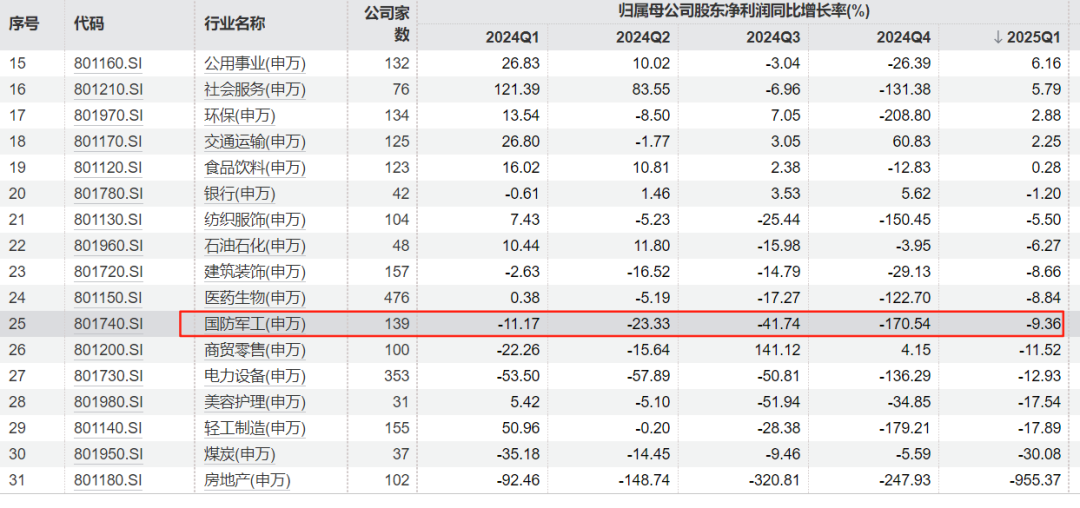Select the company count 476
The width and height of the screenshot is (1080, 508).
click(x=398, y=297)
